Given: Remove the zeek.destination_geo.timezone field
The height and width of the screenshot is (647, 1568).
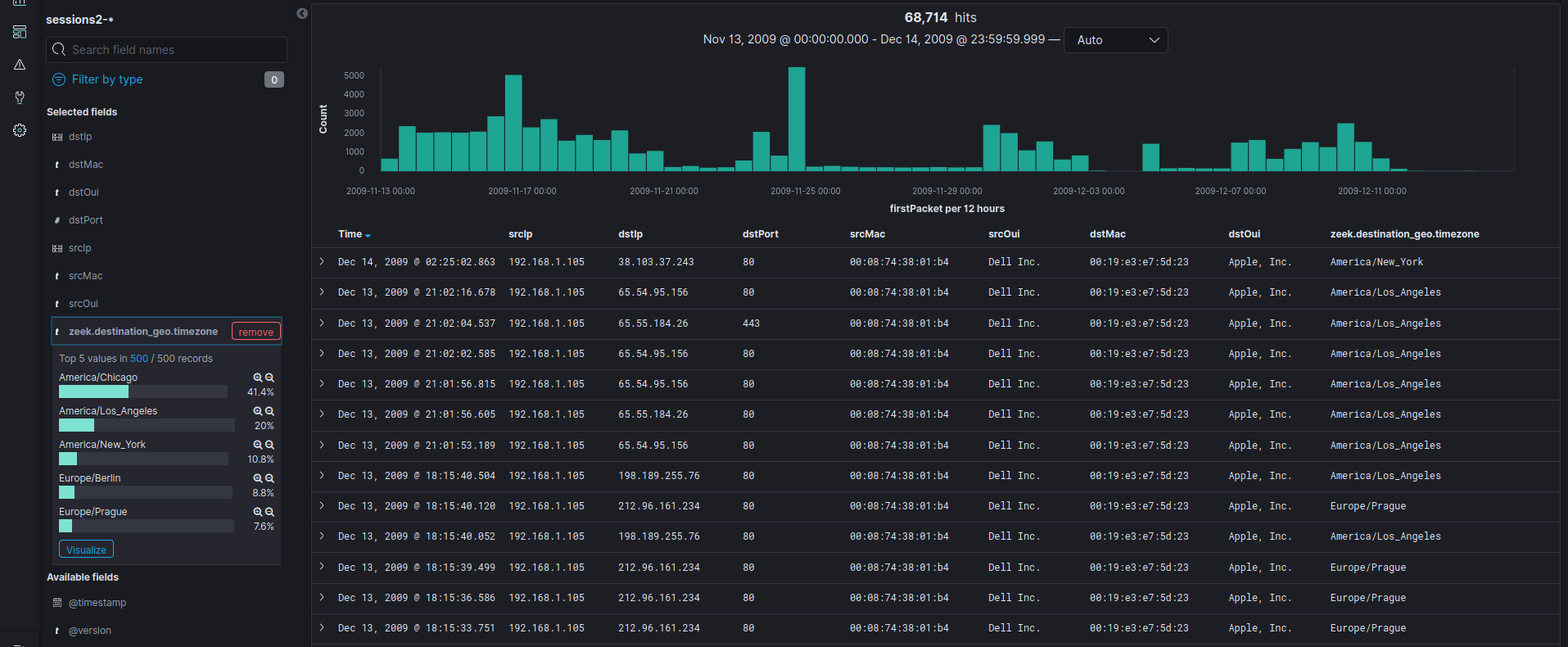Looking at the screenshot, I should pos(256,332).
